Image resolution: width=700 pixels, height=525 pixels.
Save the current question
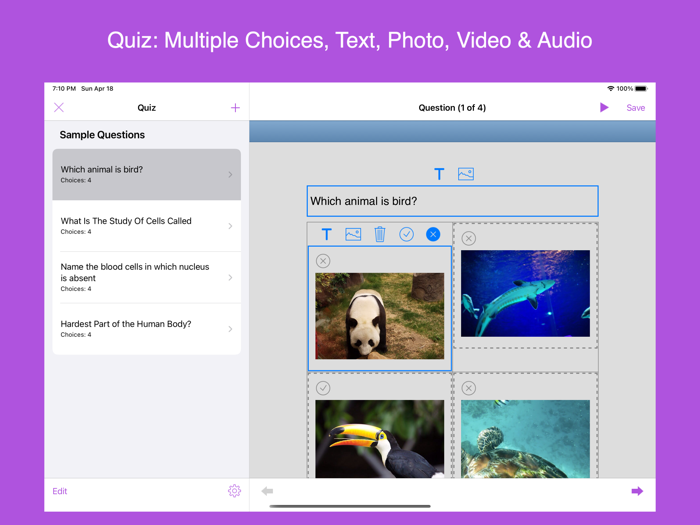coord(635,108)
